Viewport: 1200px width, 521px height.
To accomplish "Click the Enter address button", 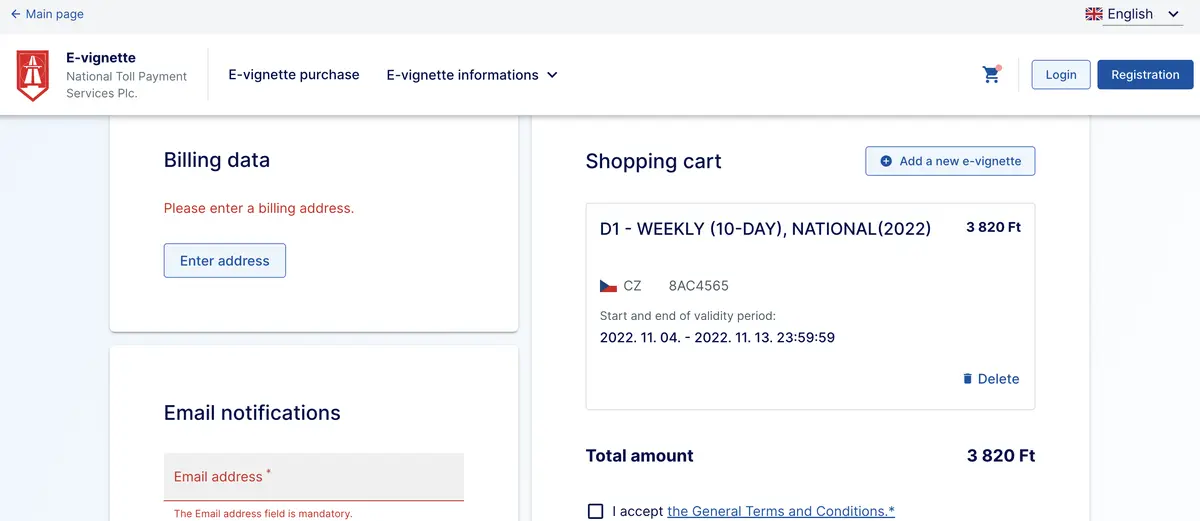I will pyautogui.click(x=225, y=261).
